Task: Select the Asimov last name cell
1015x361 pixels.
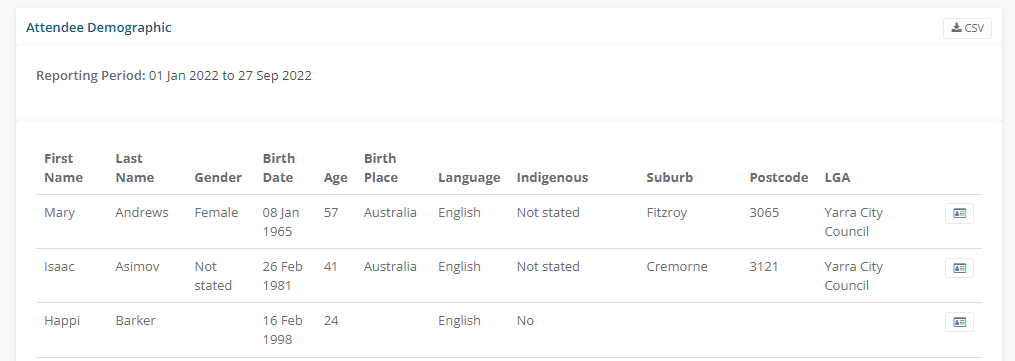Action: click(x=137, y=267)
